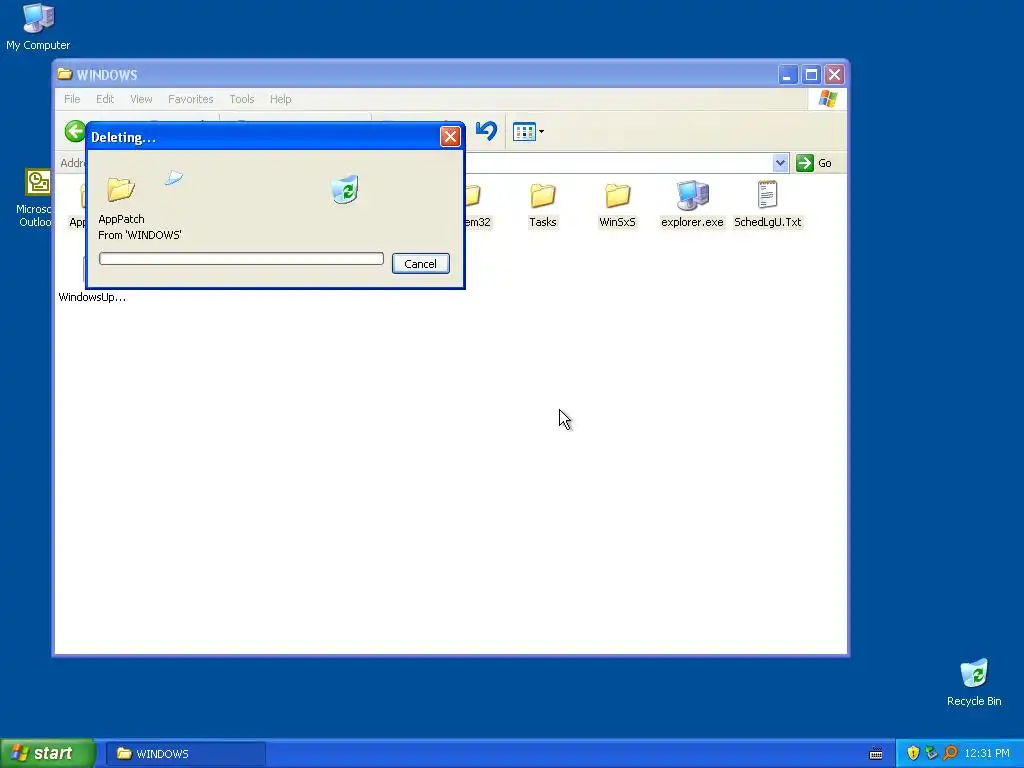Open the Edit menu

105,99
